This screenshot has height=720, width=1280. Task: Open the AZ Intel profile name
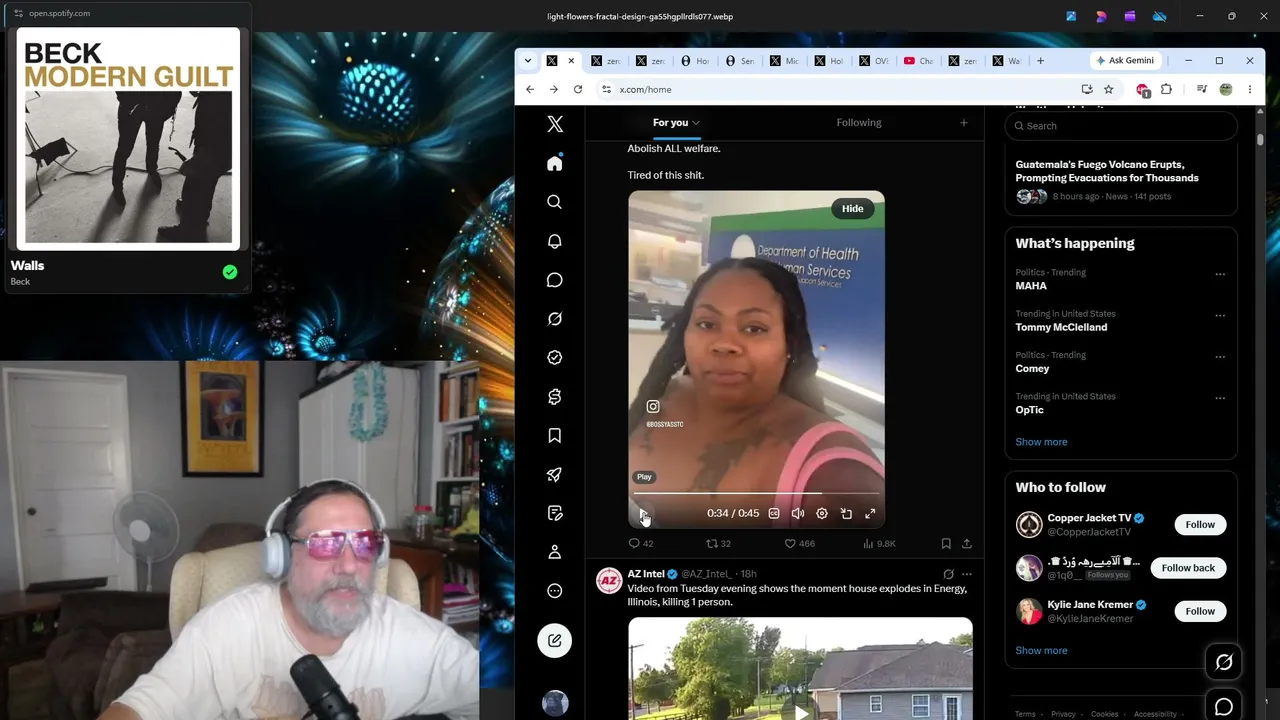pyautogui.click(x=646, y=574)
